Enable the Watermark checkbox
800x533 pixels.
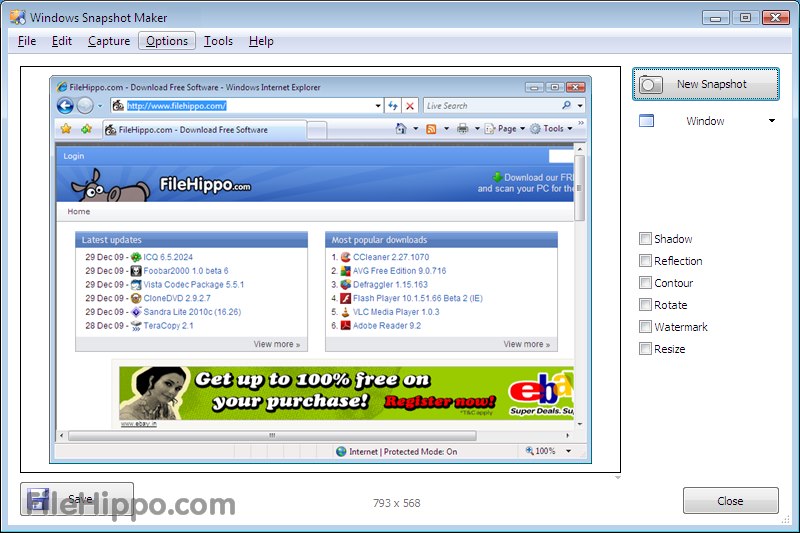pyautogui.click(x=645, y=326)
